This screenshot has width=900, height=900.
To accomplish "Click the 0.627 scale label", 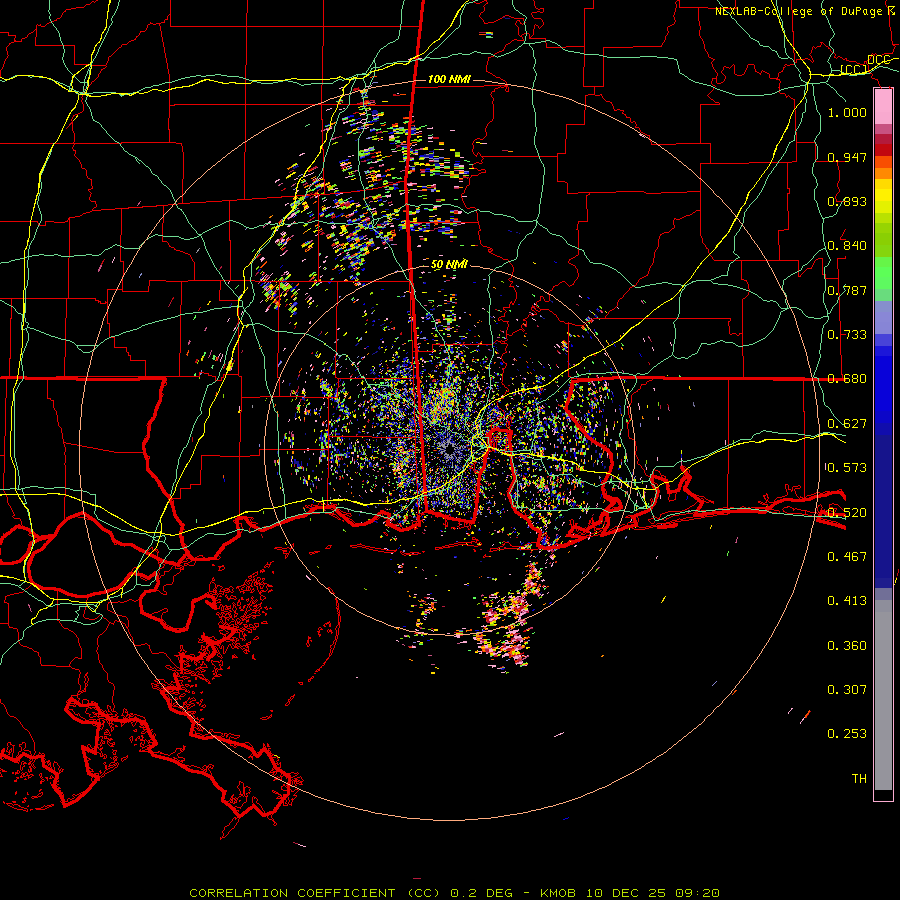I will click(847, 424).
